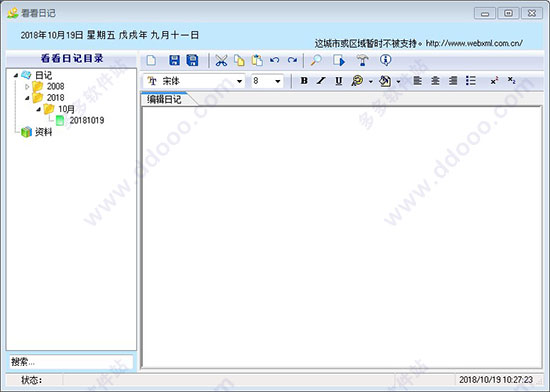Apply subscript formatting
Viewport: 550px width, 392px height.
point(512,81)
